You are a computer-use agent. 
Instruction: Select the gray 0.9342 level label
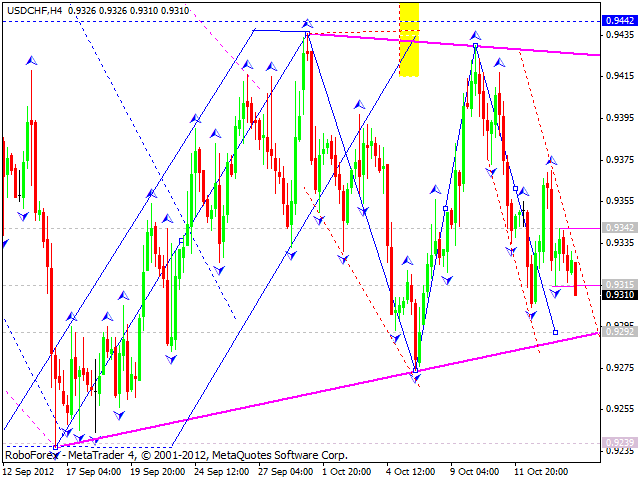click(x=620, y=228)
